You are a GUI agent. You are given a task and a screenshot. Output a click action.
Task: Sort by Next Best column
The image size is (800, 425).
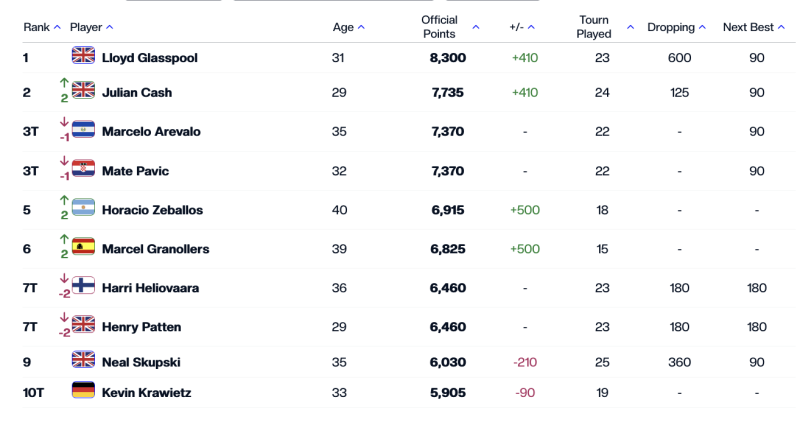(753, 27)
